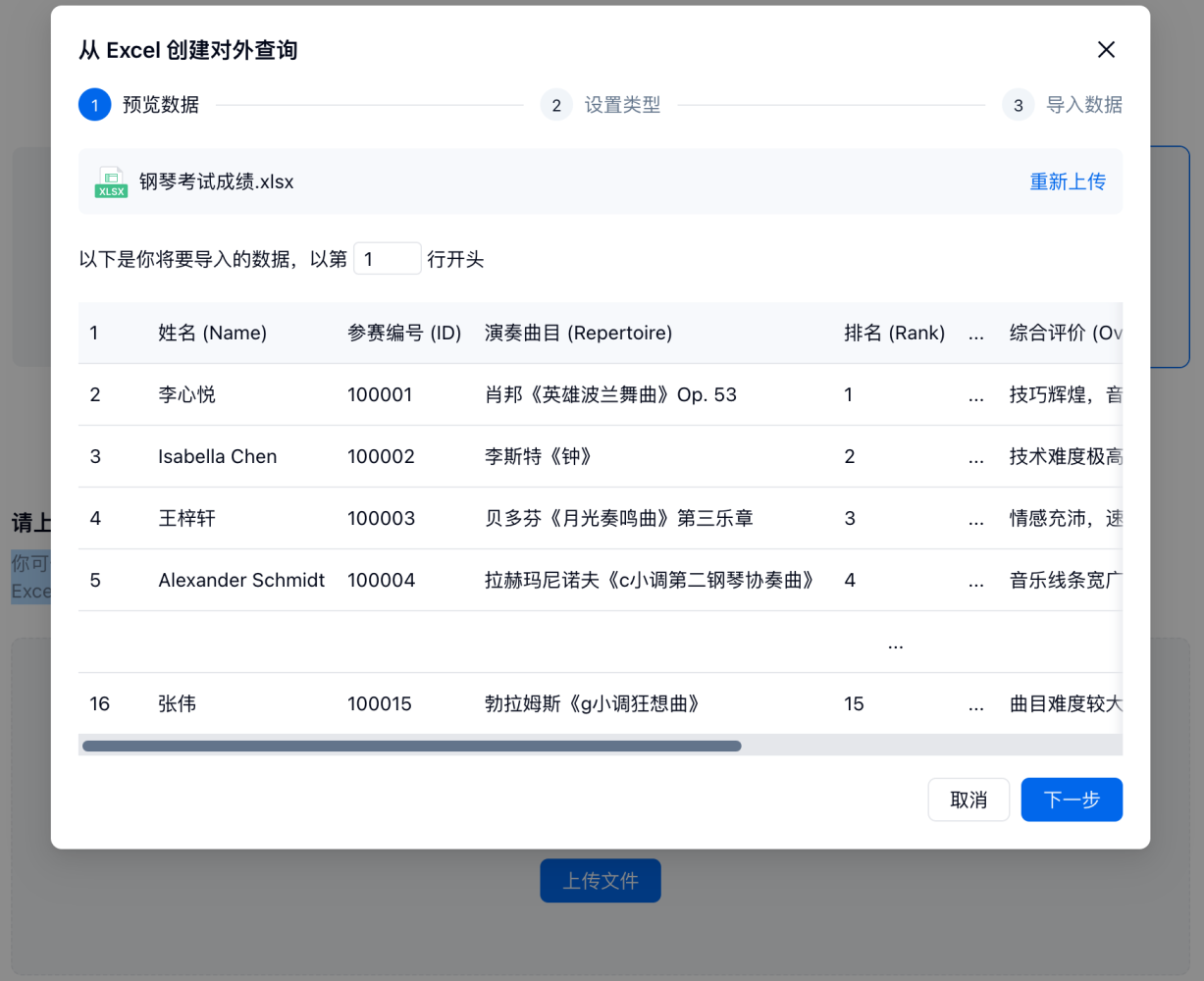Click the 取消 button
The width and height of the screenshot is (1204, 981).
(968, 800)
